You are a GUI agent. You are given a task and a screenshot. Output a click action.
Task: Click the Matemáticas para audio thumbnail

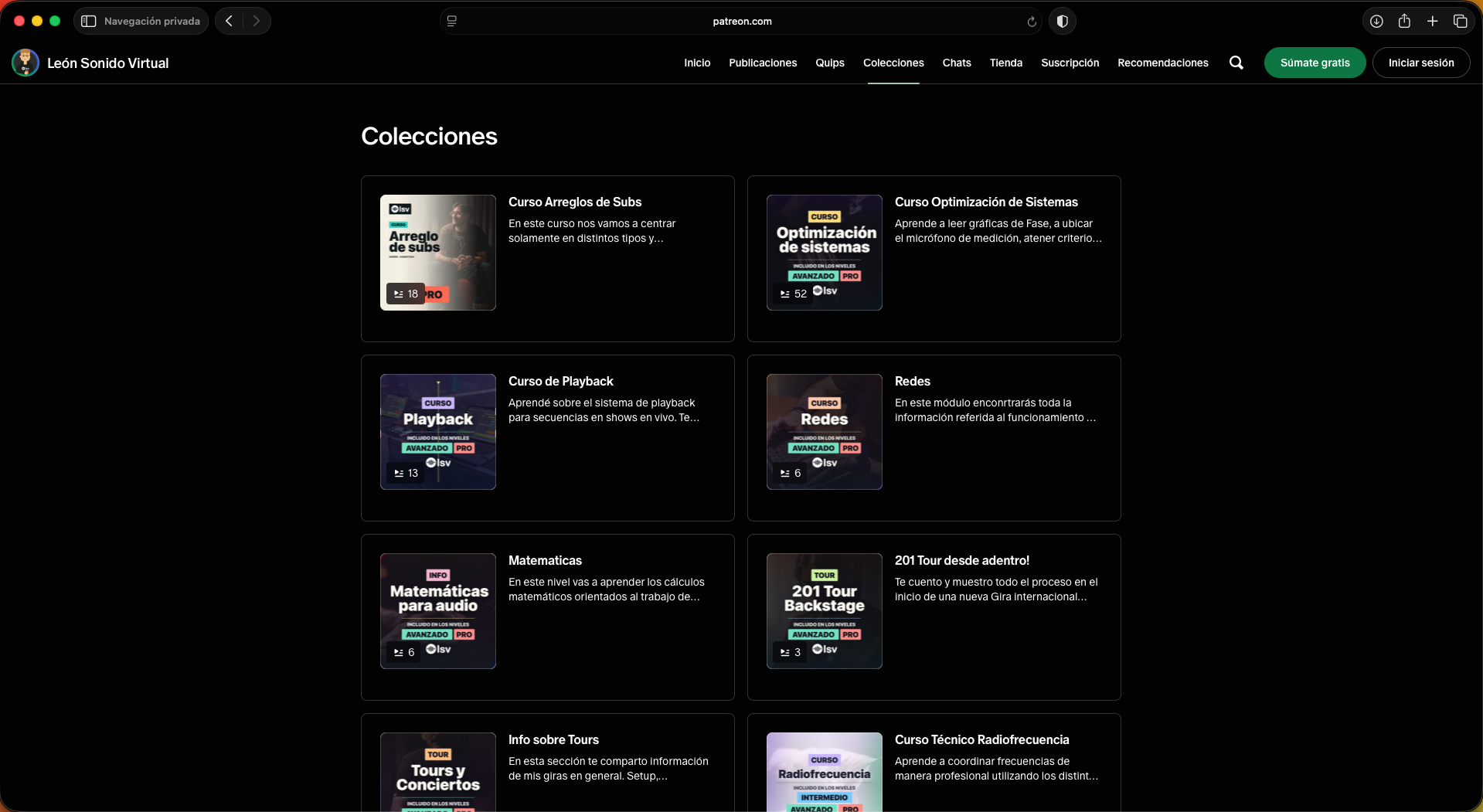point(438,611)
